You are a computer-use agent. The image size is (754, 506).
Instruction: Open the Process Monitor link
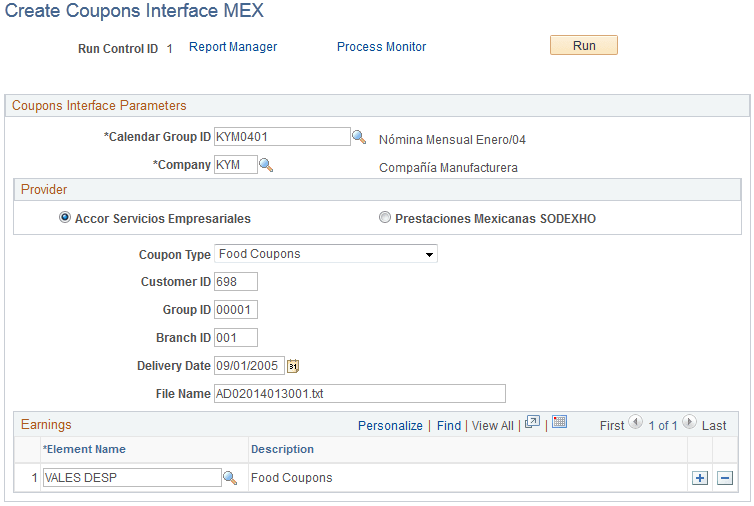coord(381,47)
